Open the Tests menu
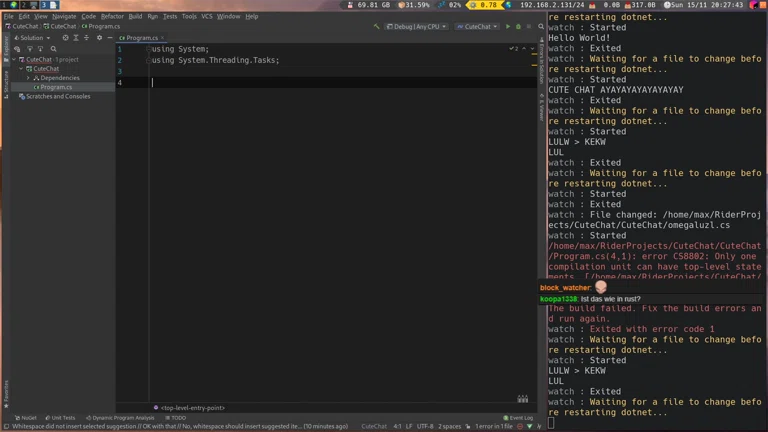This screenshot has height=432, width=768. tap(170, 16)
